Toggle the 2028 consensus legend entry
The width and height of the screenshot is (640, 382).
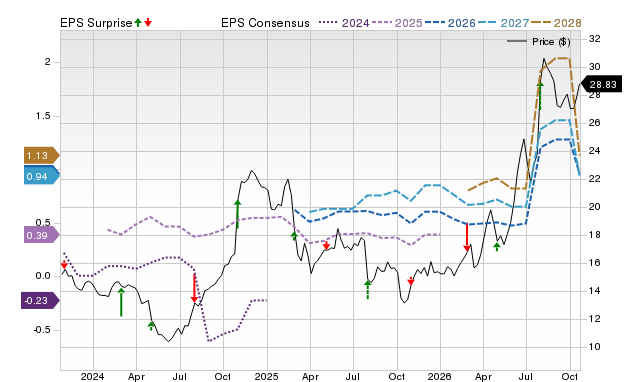click(x=556, y=23)
